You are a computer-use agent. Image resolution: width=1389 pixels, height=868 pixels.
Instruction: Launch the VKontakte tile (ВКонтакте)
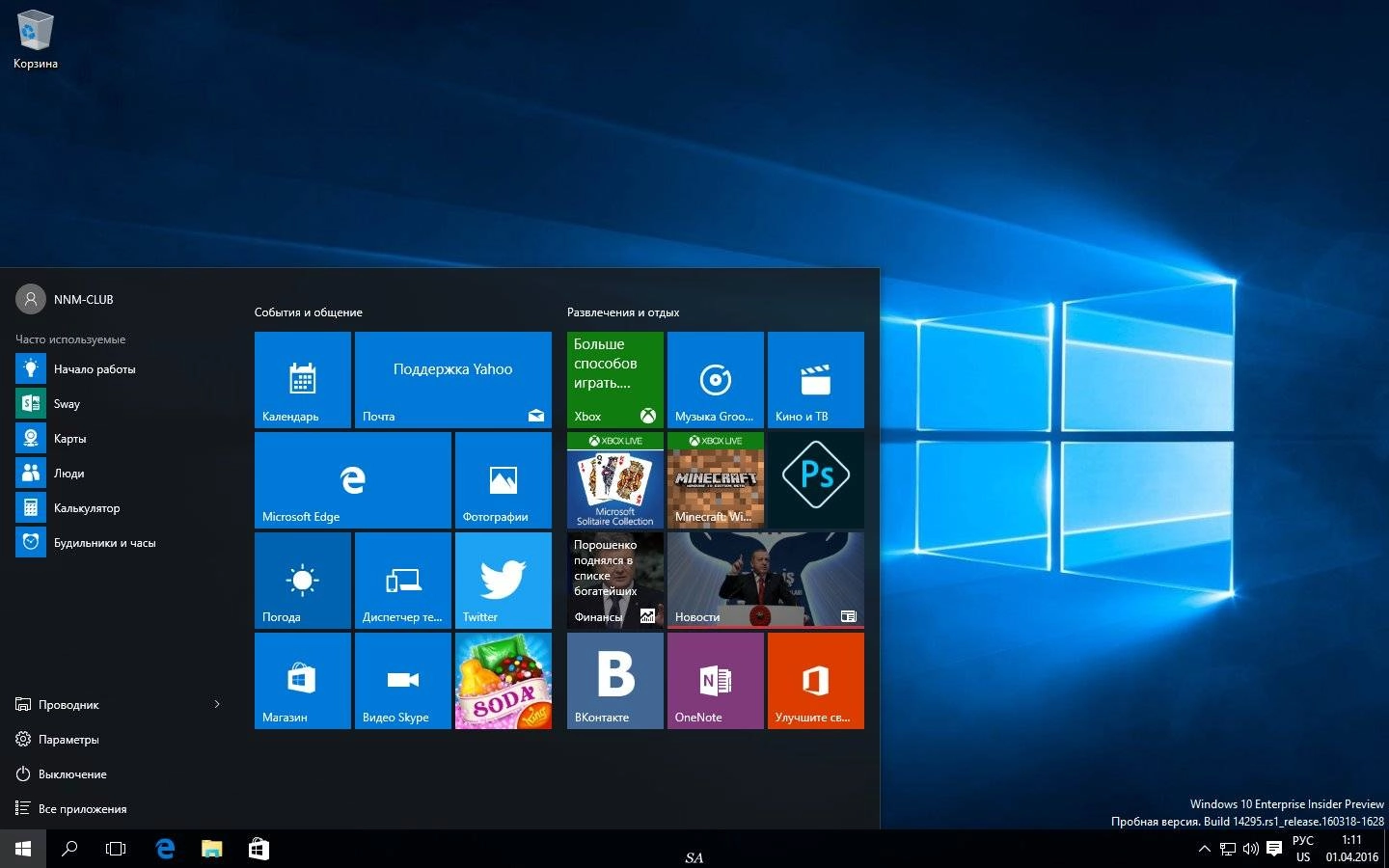pyautogui.click(x=615, y=681)
